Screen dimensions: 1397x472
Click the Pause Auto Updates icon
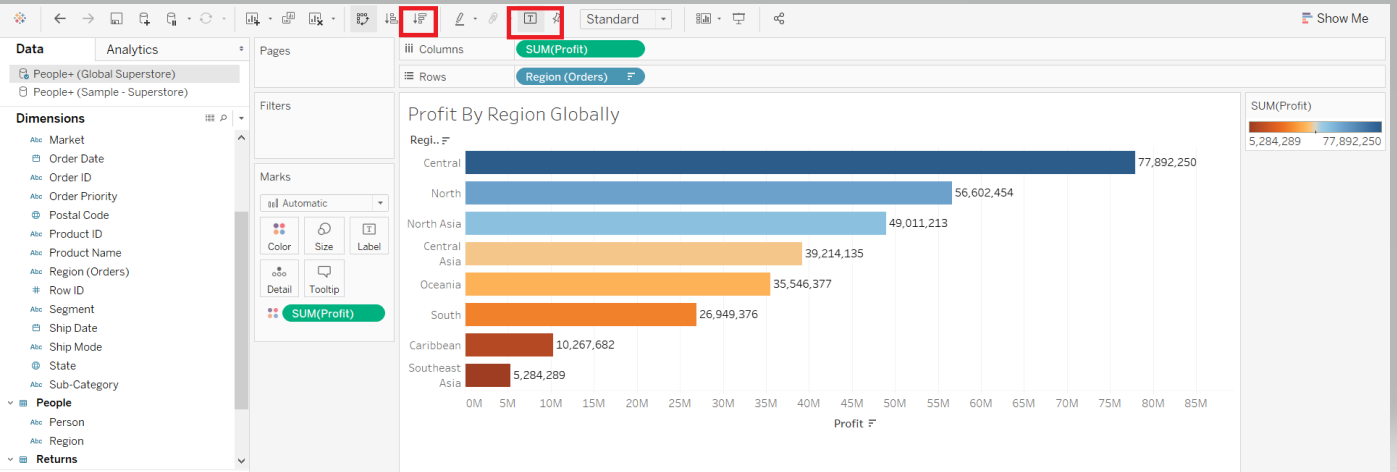[173, 18]
